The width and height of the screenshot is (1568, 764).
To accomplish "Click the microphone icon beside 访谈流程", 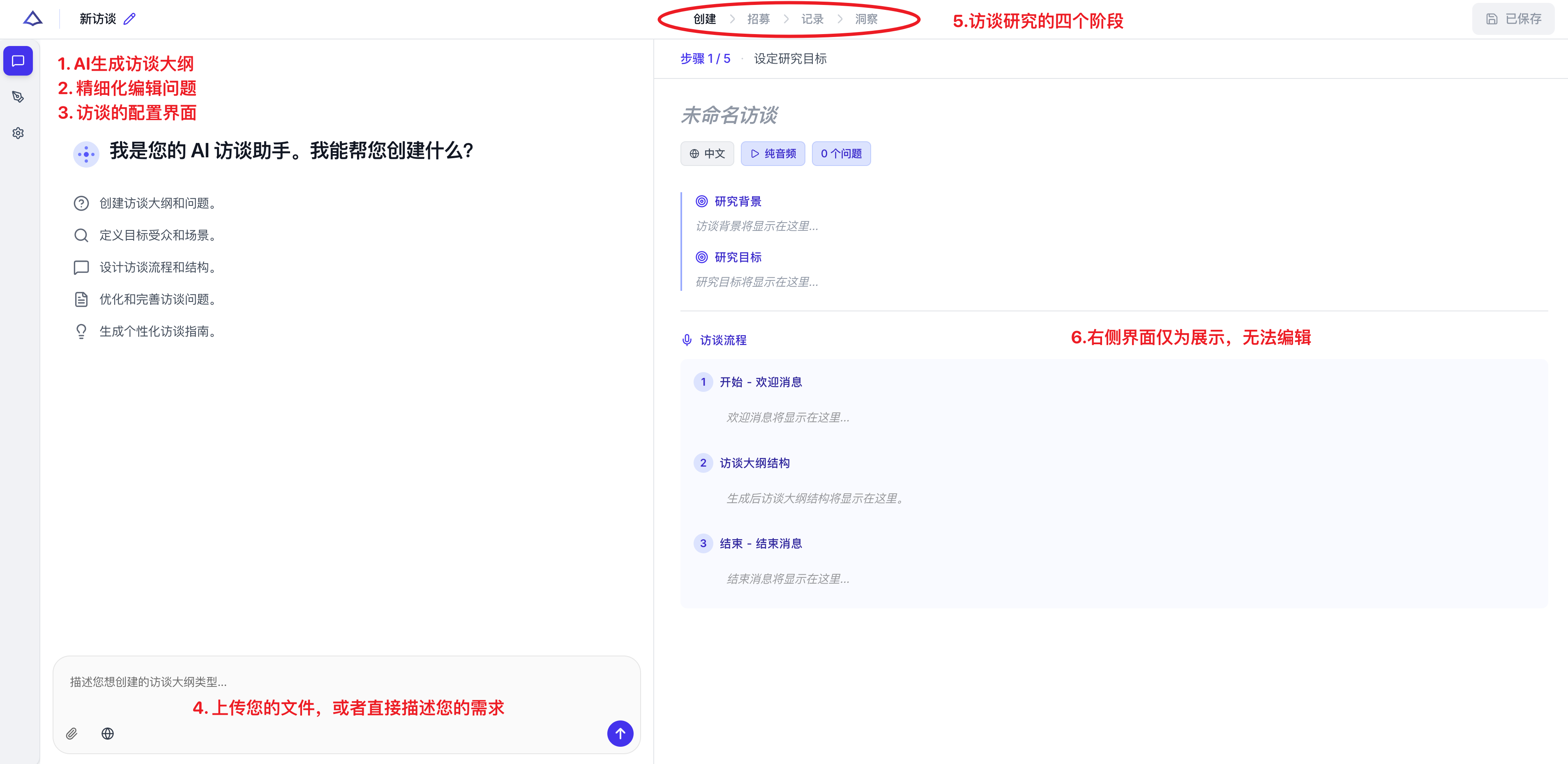I will click(x=687, y=340).
